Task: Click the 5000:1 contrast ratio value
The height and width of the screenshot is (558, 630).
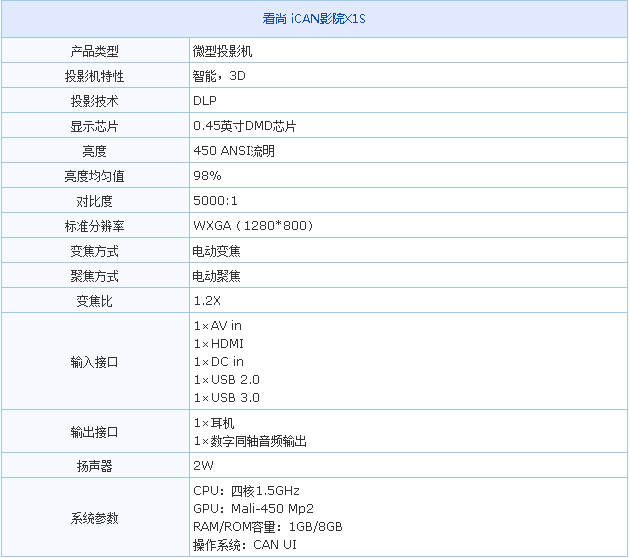Action: [215, 201]
